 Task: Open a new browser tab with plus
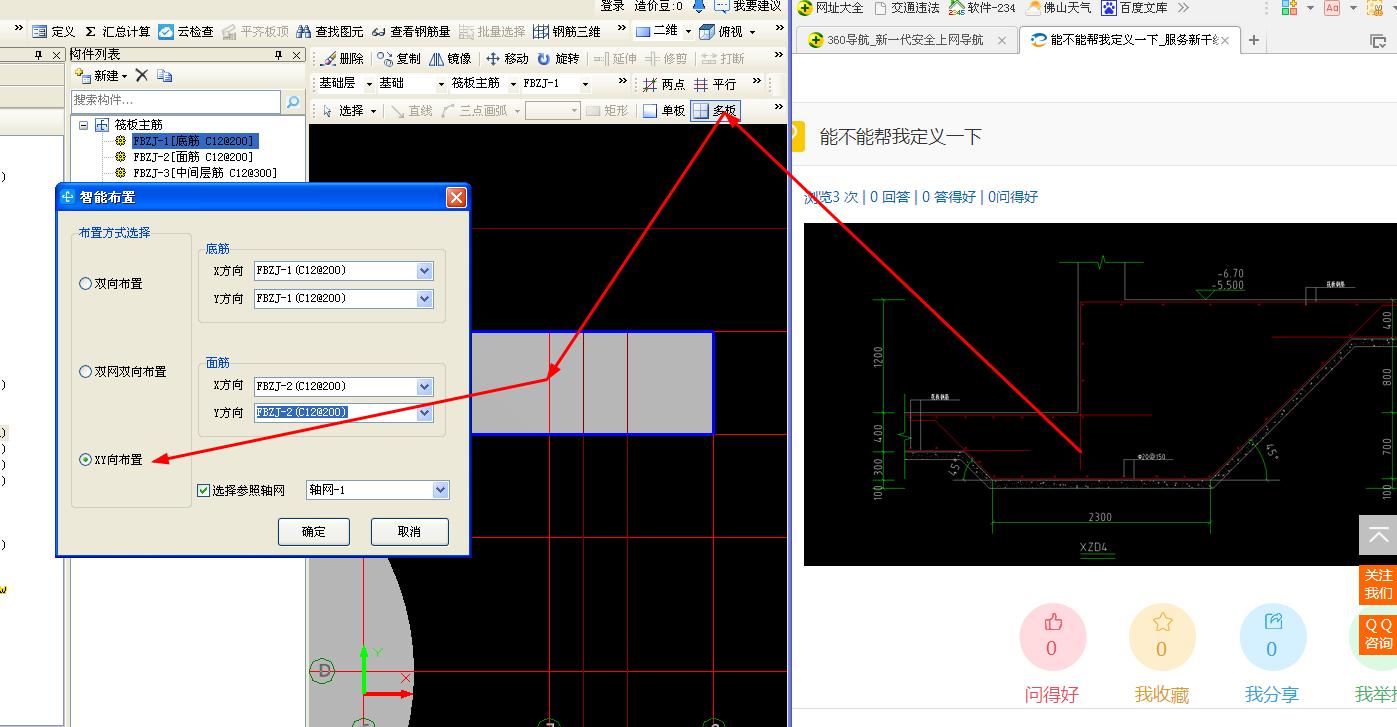[1254, 41]
